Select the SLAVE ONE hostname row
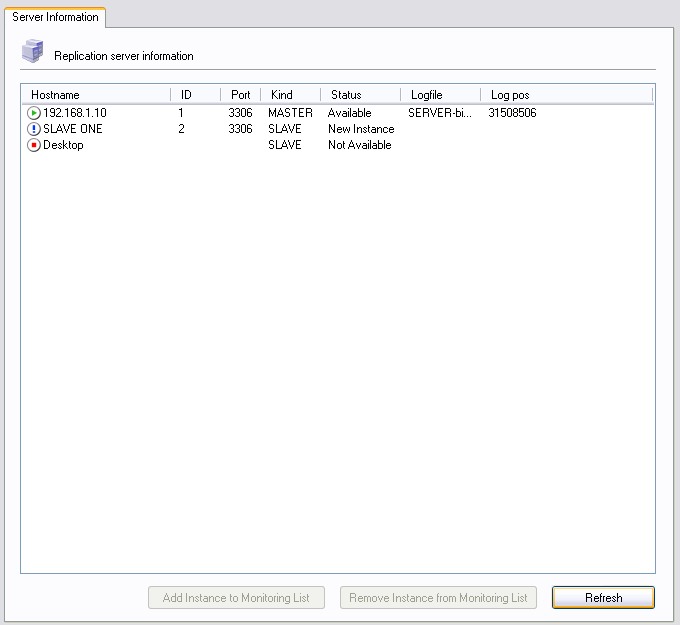This screenshot has width=680, height=625. [73, 129]
